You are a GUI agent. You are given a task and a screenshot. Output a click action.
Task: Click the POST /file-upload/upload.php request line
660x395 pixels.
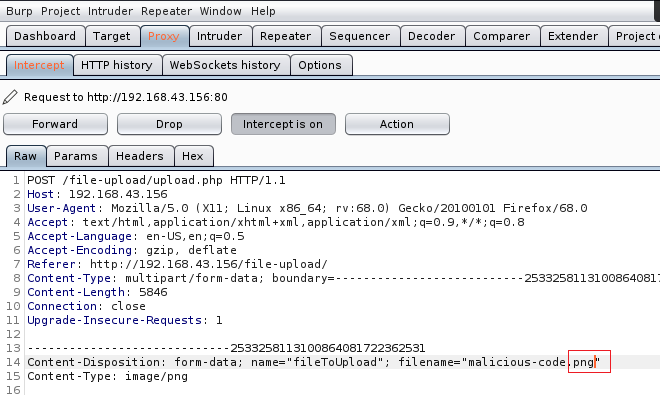pos(156,180)
